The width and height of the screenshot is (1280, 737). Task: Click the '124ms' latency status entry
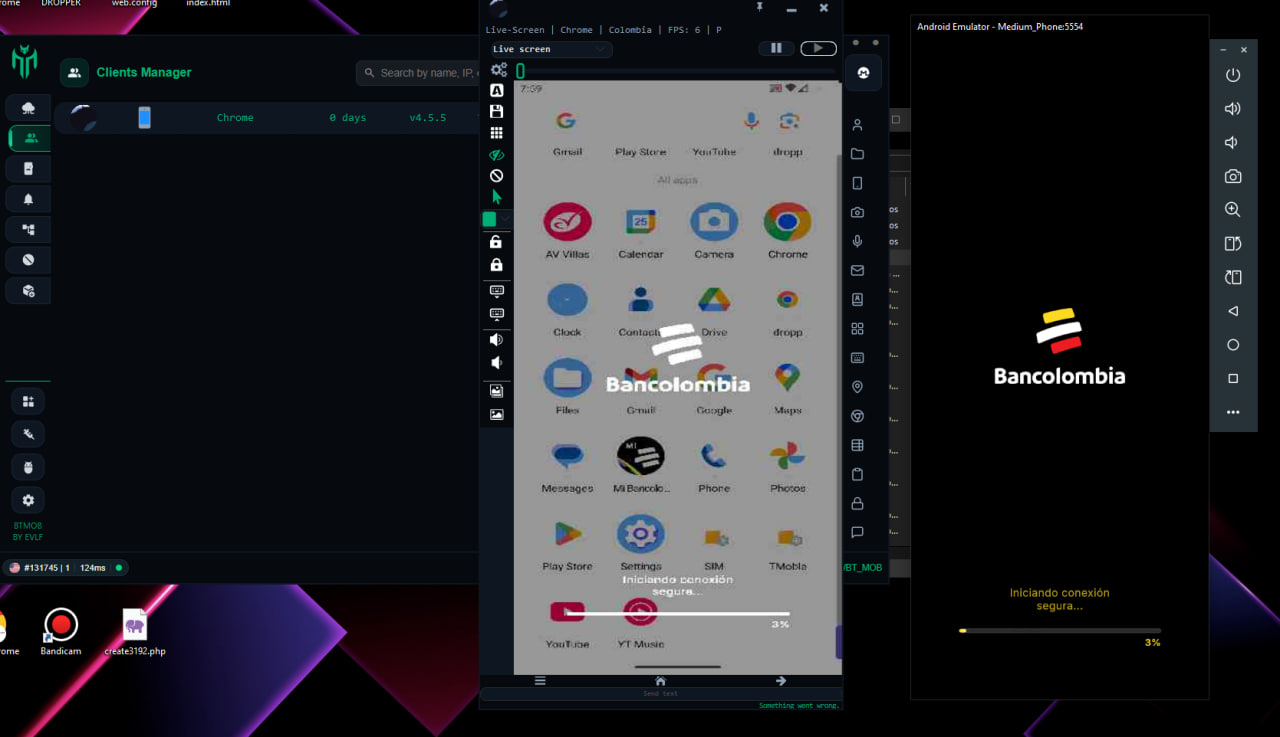point(93,568)
